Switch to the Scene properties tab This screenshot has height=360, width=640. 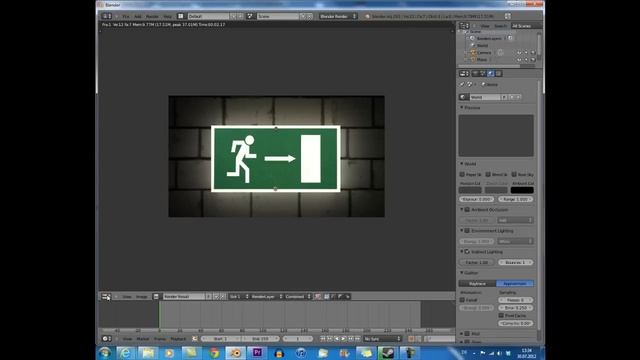[x=483, y=73]
